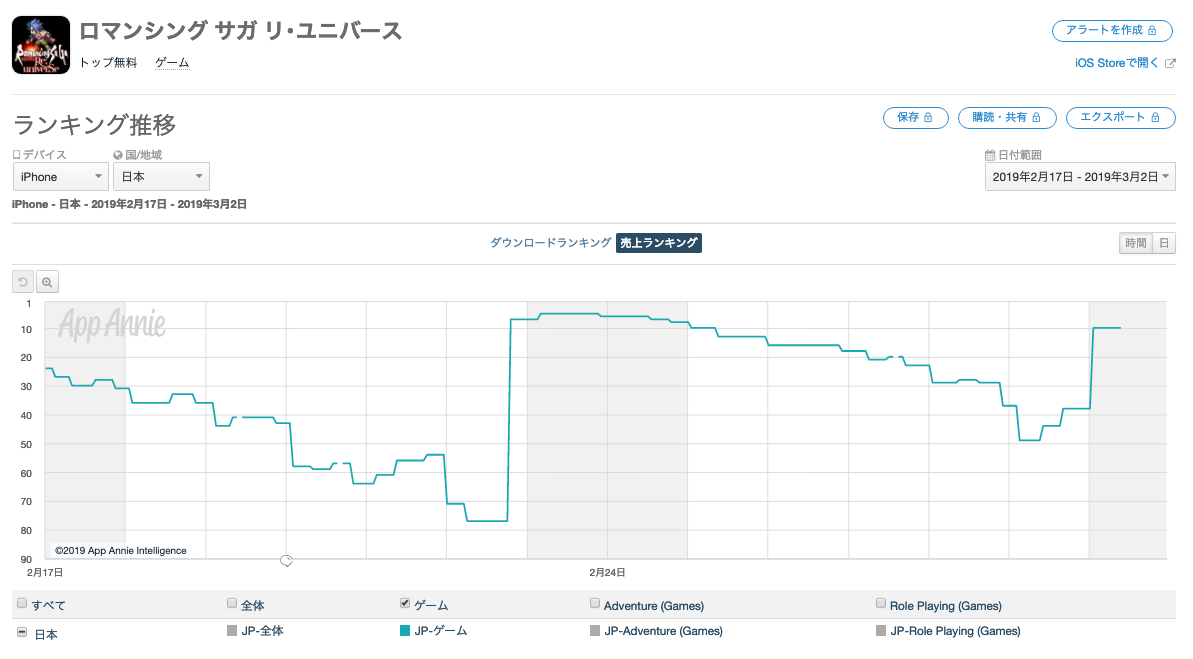Check the すべて checkbox
This screenshot has width=1193, height=659.
[22, 604]
